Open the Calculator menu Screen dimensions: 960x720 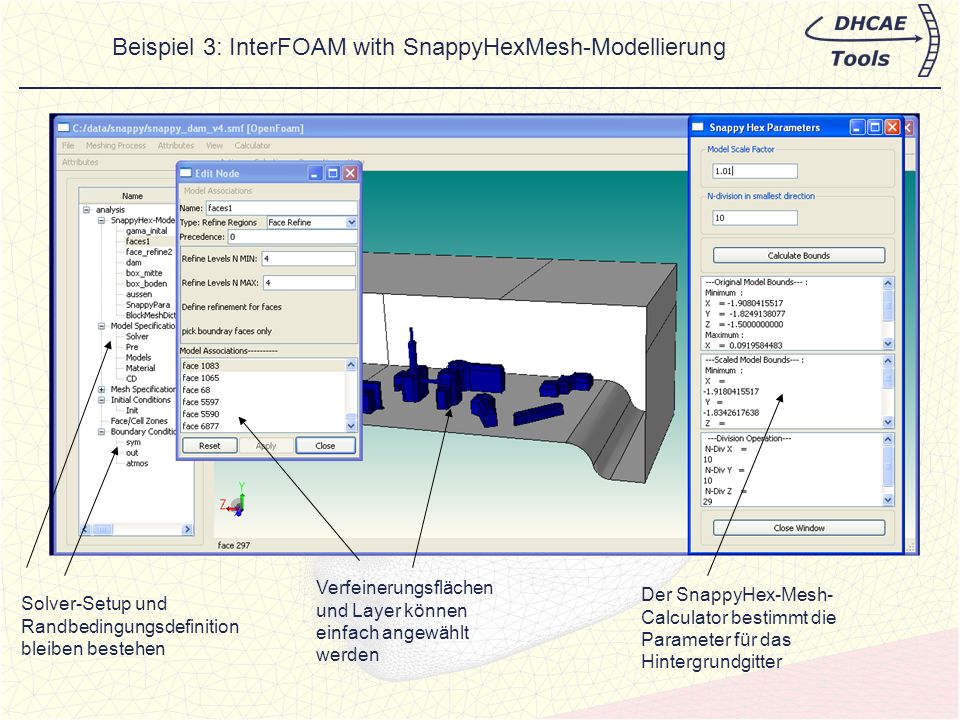[x=252, y=145]
